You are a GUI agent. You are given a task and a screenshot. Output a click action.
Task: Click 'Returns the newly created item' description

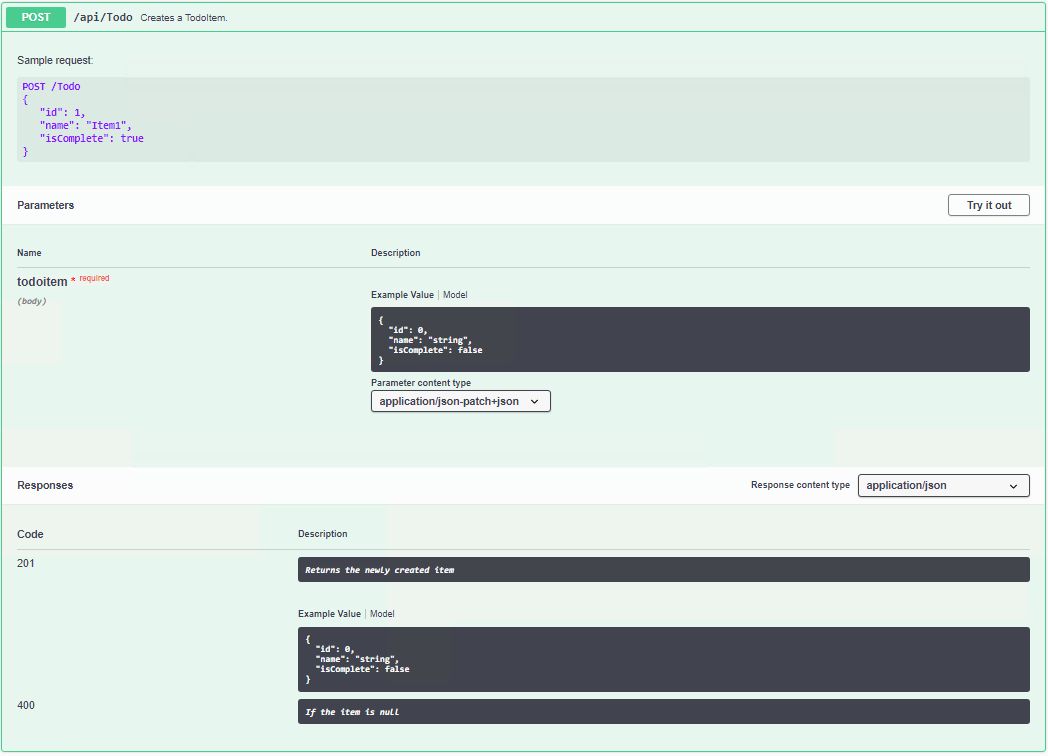[x=380, y=570]
